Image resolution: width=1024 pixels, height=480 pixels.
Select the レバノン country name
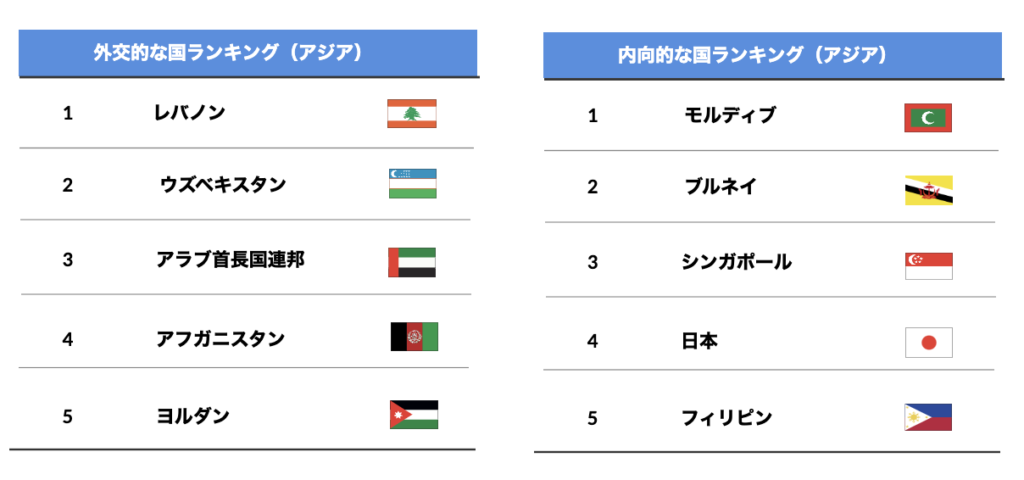(190, 113)
